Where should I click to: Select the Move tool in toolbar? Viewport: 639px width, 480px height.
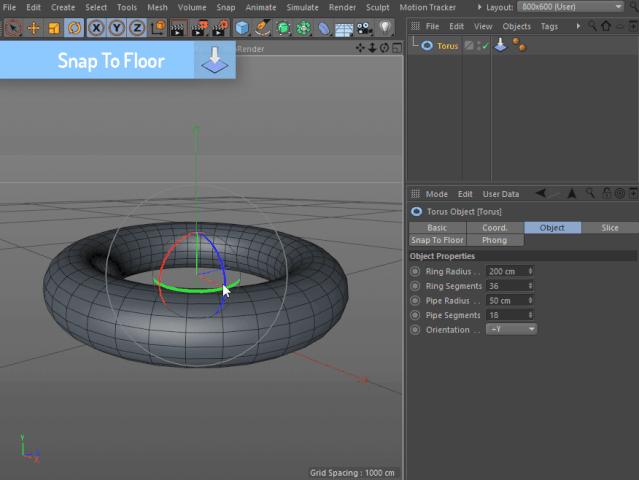click(x=33, y=28)
